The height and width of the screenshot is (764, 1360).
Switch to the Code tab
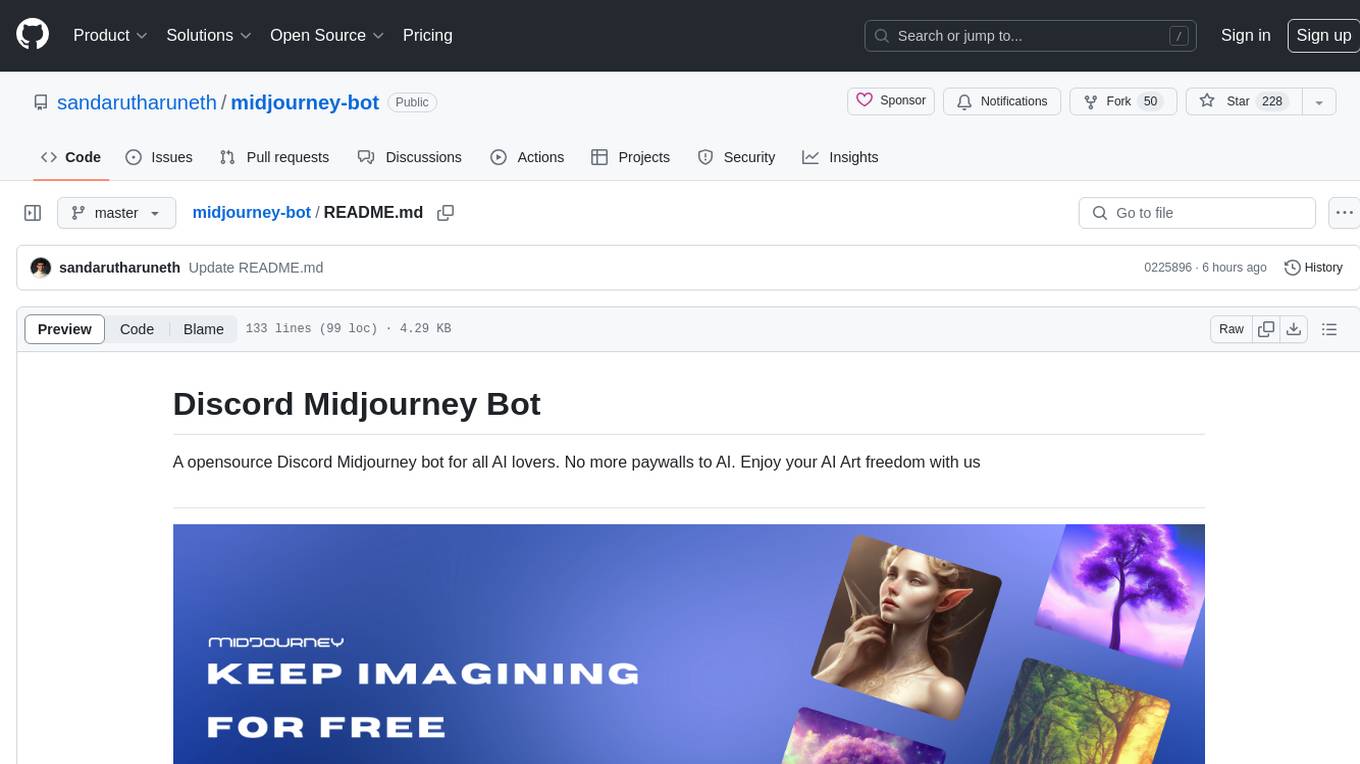coord(71,157)
